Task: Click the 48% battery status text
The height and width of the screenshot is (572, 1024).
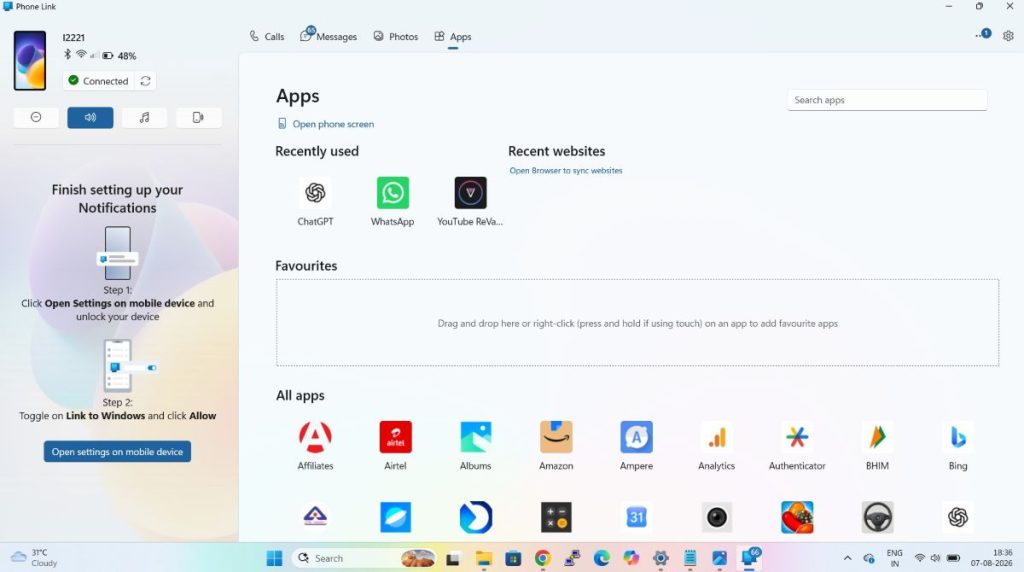Action: pos(127,56)
